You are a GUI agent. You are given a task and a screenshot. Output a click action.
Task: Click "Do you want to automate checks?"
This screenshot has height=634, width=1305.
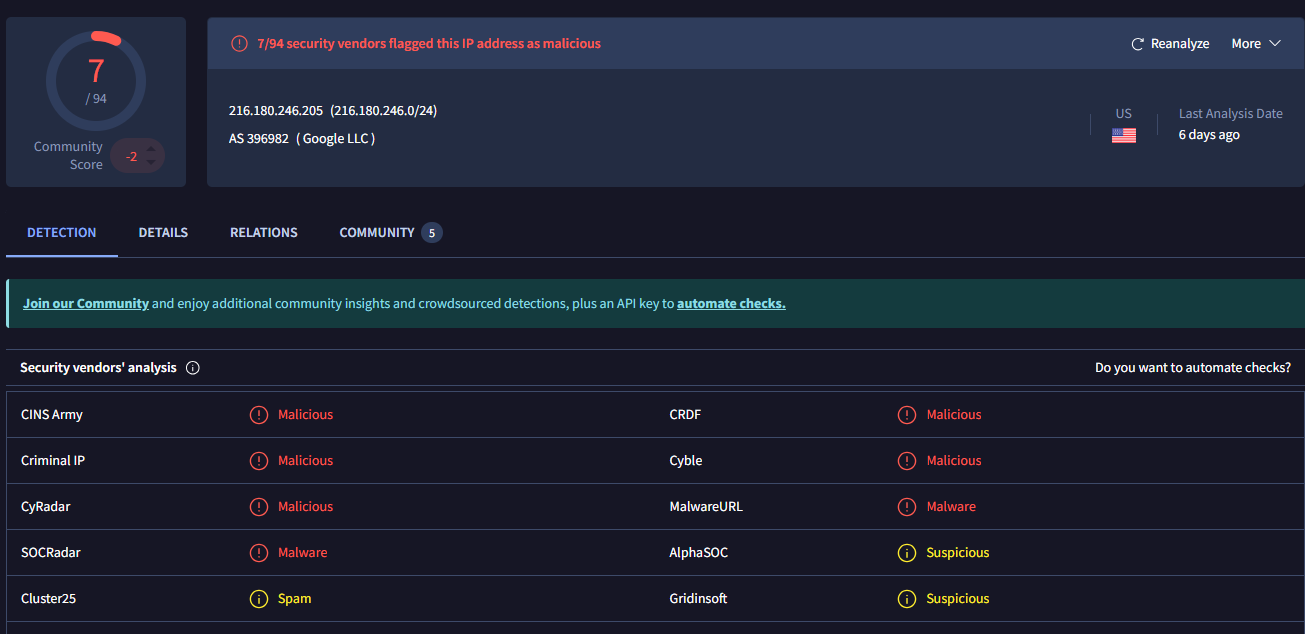(1192, 368)
